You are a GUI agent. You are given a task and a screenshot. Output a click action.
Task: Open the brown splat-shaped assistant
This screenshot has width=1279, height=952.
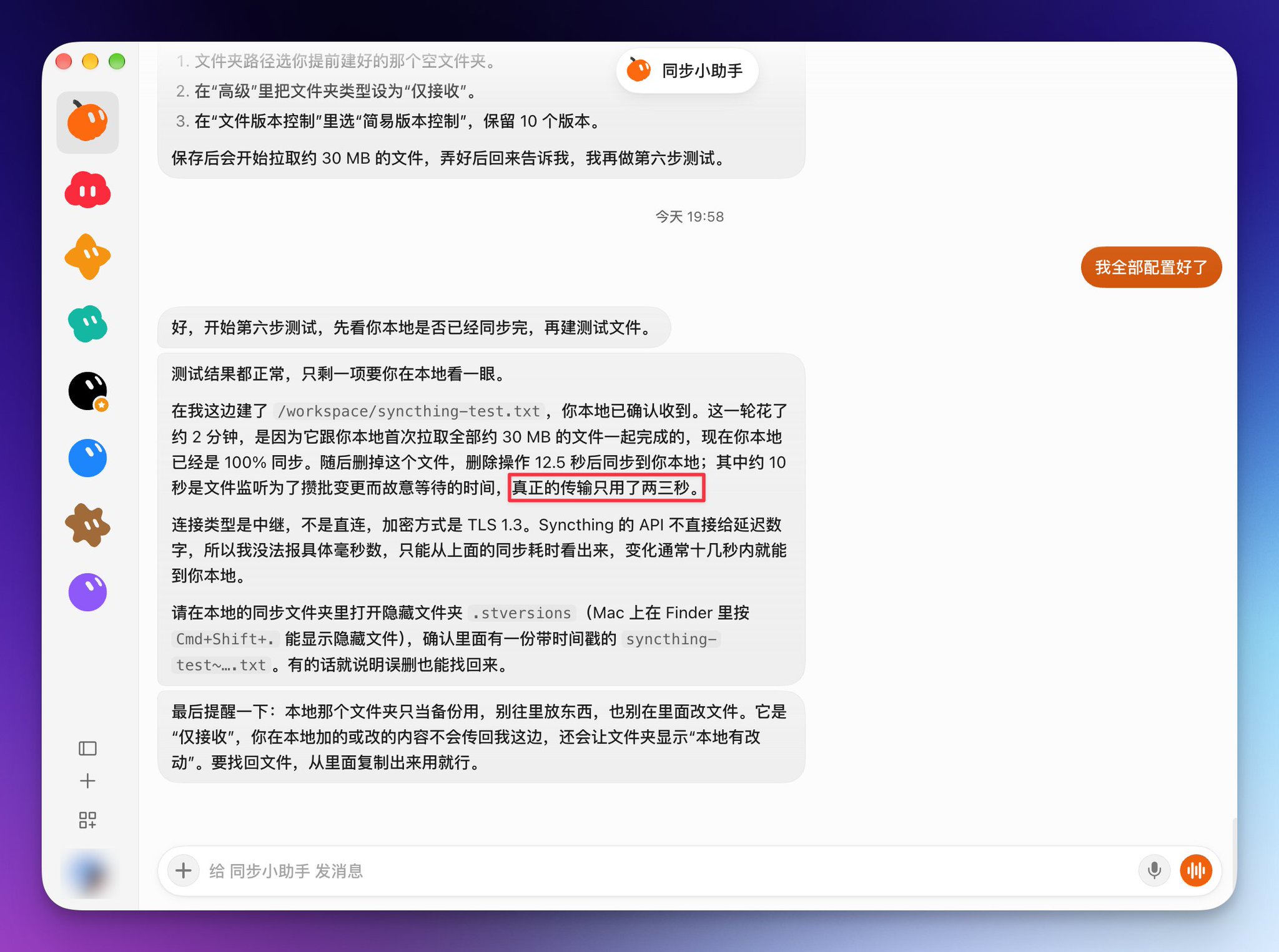[87, 525]
